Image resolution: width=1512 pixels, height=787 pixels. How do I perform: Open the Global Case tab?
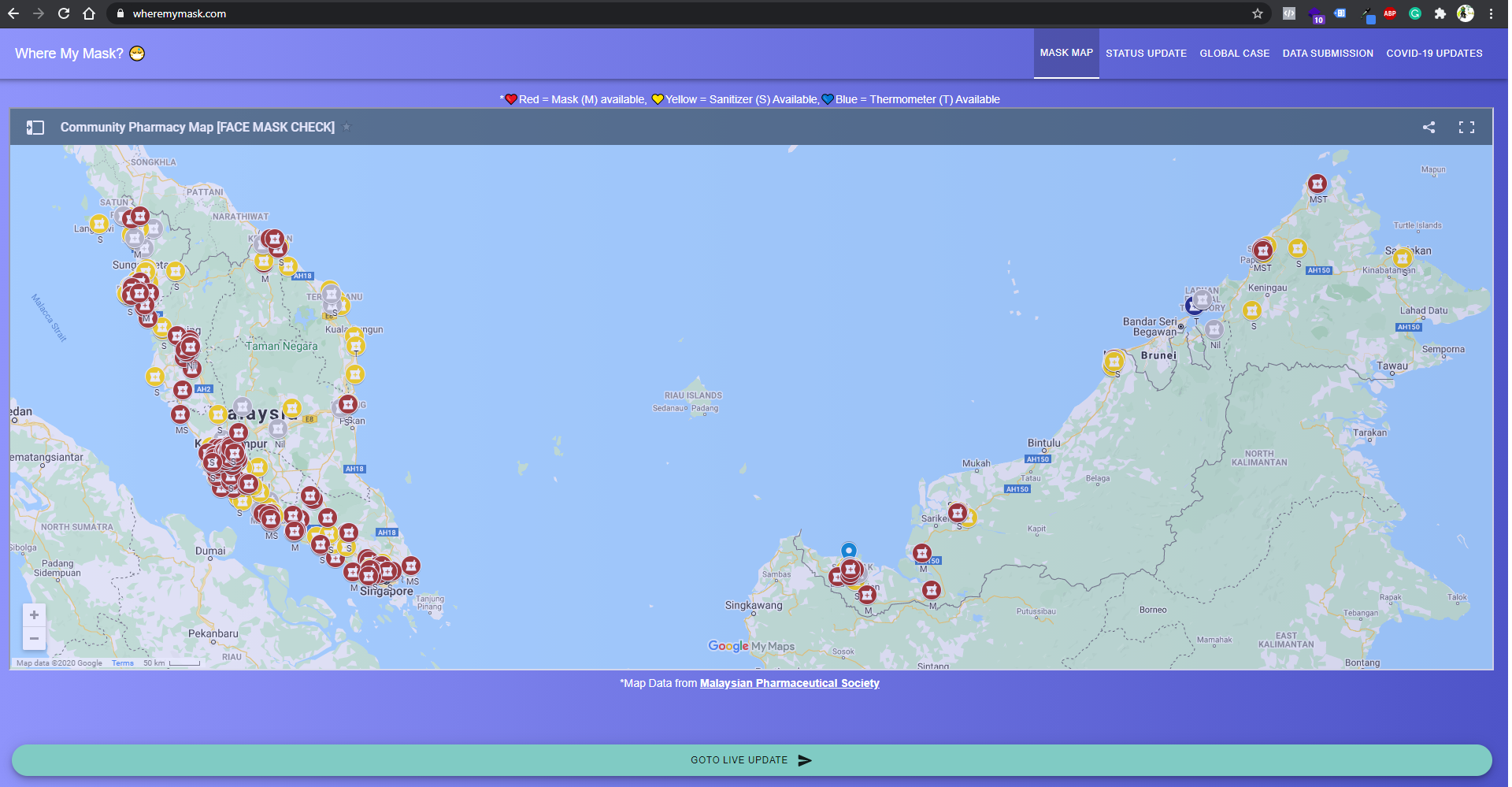click(x=1234, y=54)
